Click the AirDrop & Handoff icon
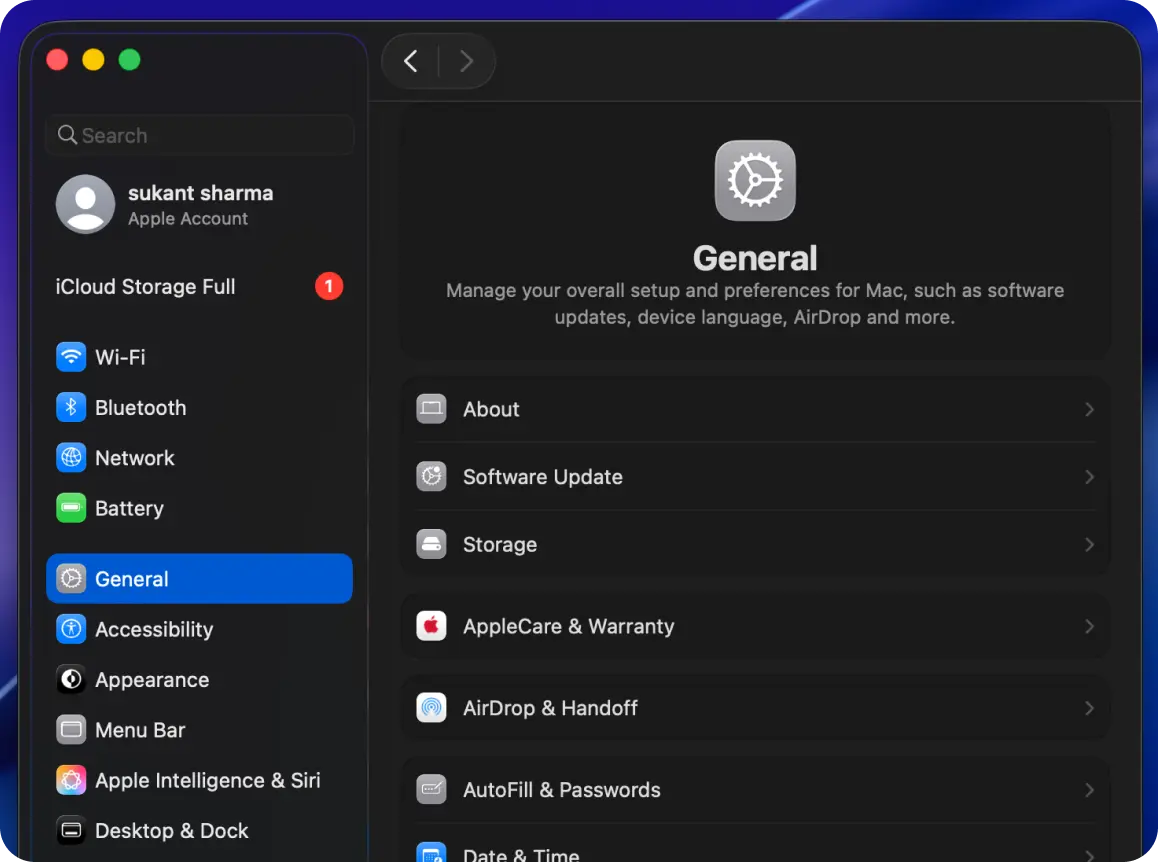 [x=431, y=708]
